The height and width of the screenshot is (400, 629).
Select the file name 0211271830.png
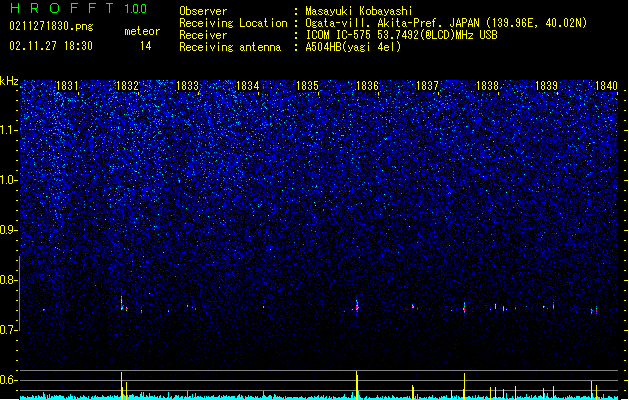click(51, 26)
